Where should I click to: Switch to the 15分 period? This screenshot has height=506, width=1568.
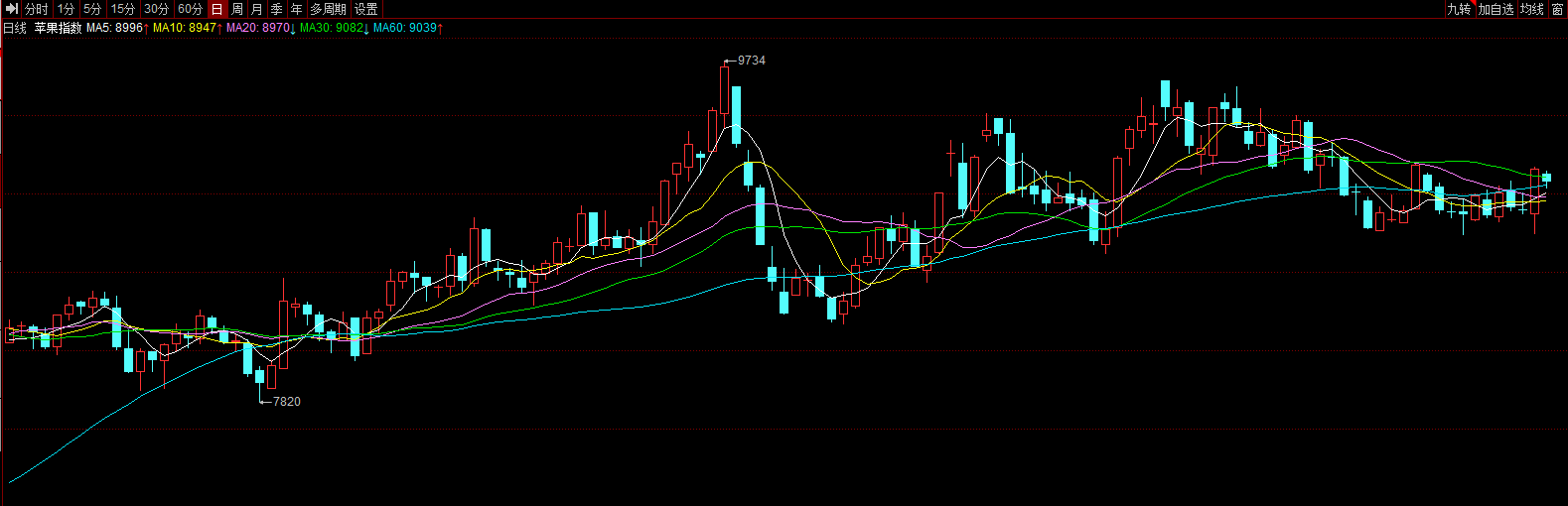point(123,9)
